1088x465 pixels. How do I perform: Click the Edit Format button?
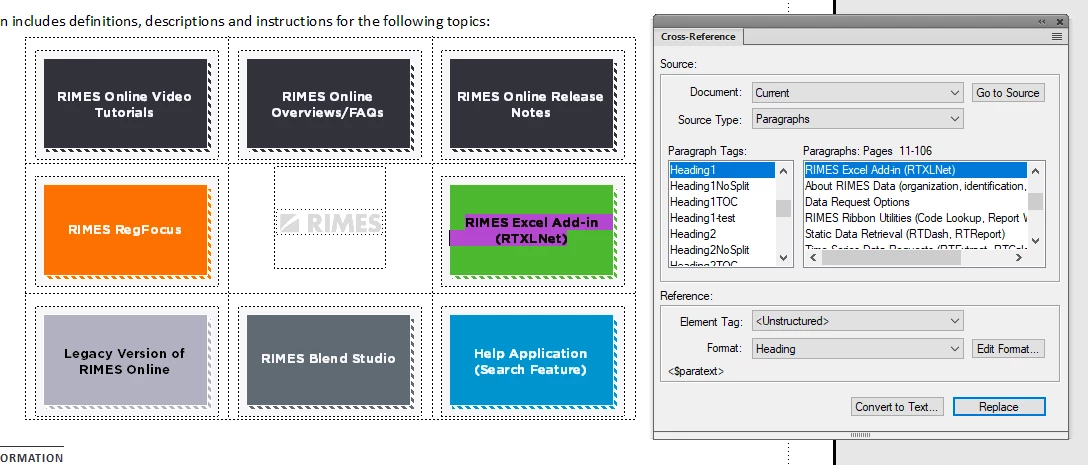tap(1008, 348)
